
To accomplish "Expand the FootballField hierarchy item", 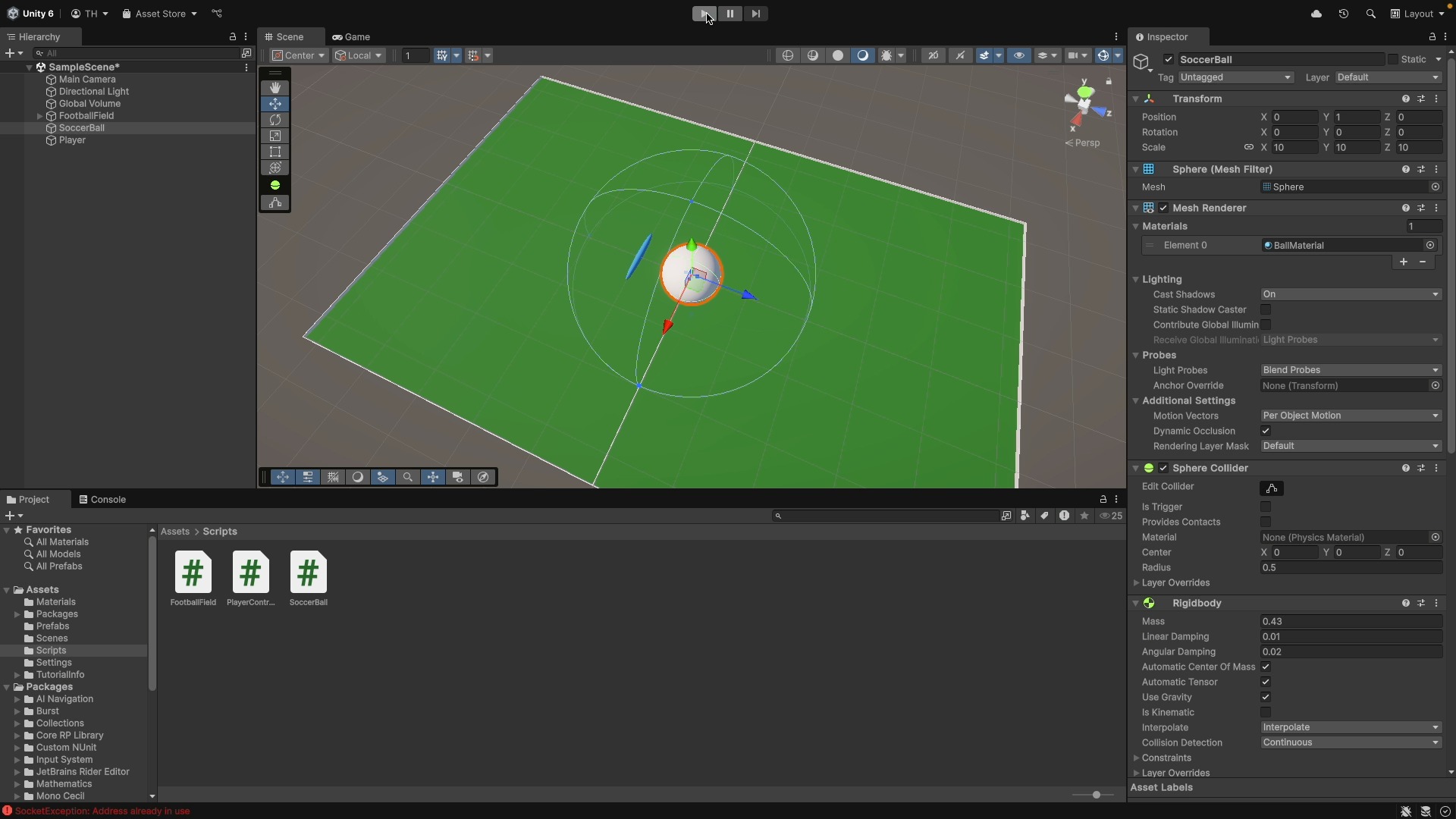I will 39,116.
